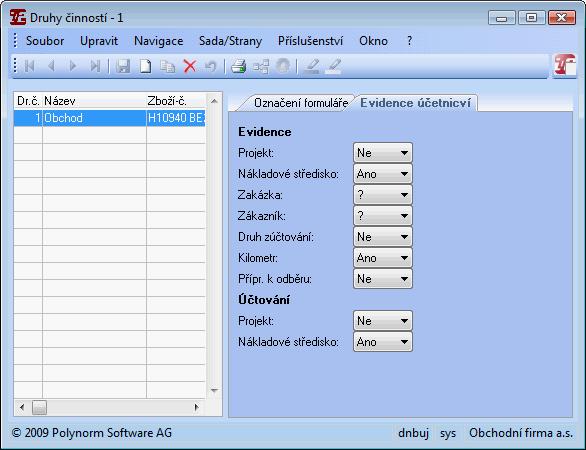Select the Obchod row in list

point(110,118)
